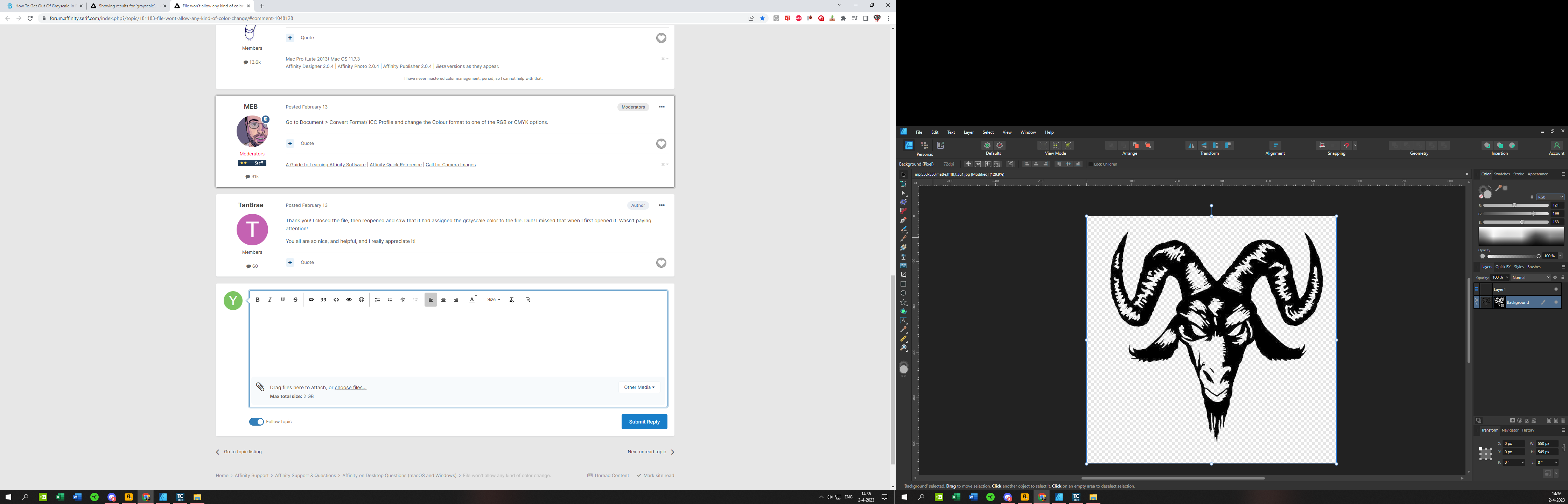Open A Guide to Learning Affinity Software link
1568x504 pixels.
(325, 165)
